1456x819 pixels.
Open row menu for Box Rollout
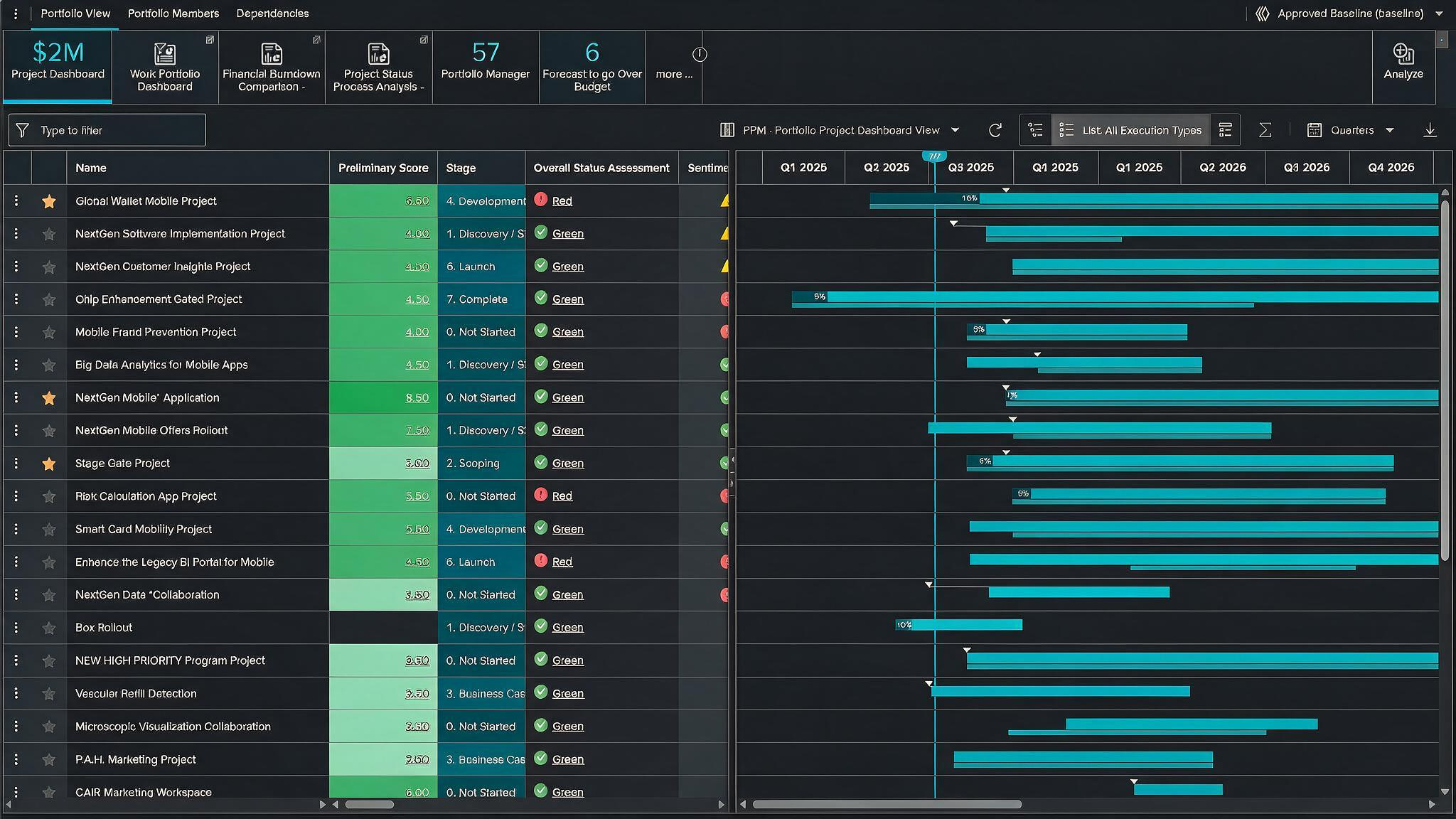point(16,628)
